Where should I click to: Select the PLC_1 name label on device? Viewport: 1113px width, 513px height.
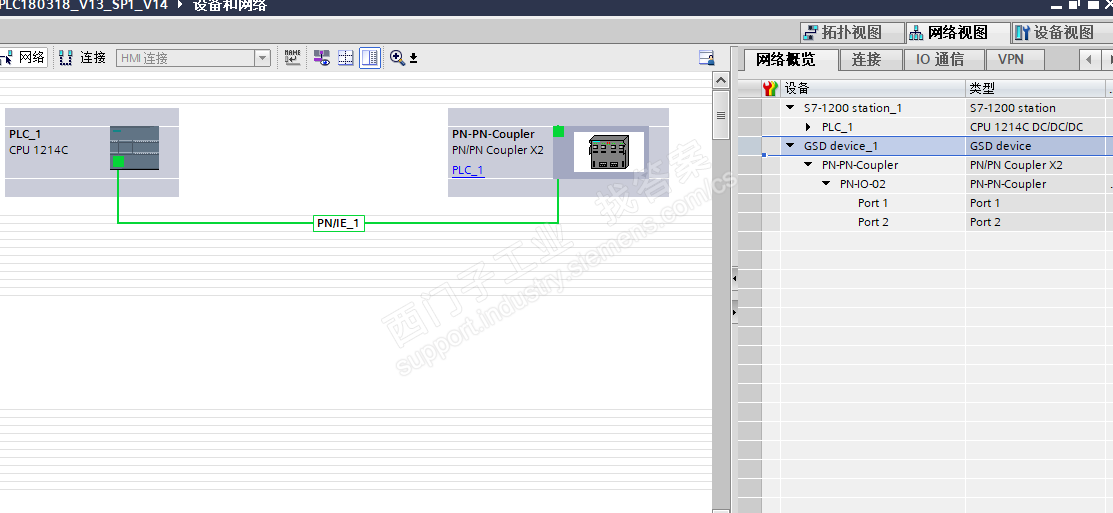[25, 134]
